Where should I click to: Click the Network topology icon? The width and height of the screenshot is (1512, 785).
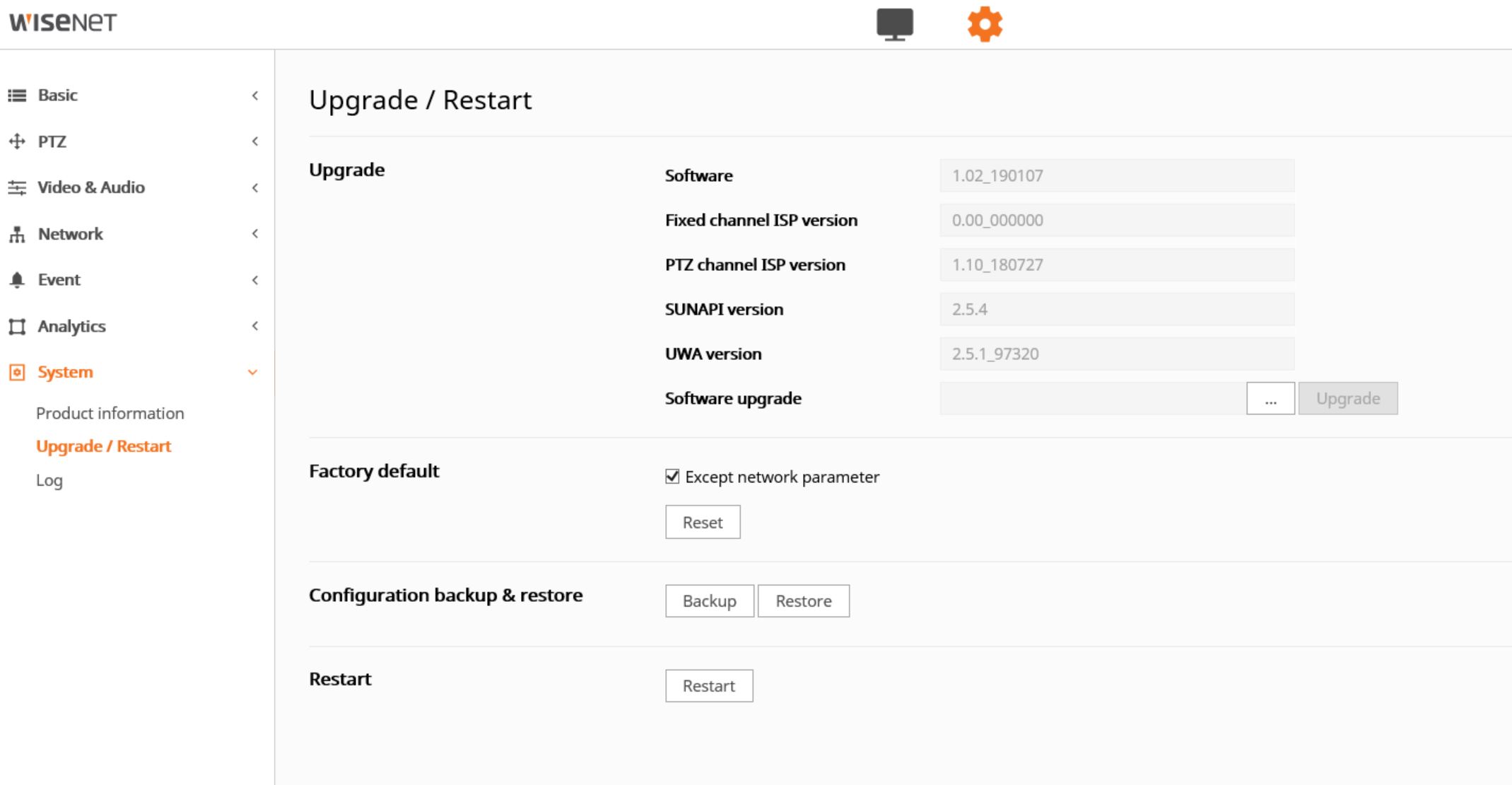[x=17, y=234]
